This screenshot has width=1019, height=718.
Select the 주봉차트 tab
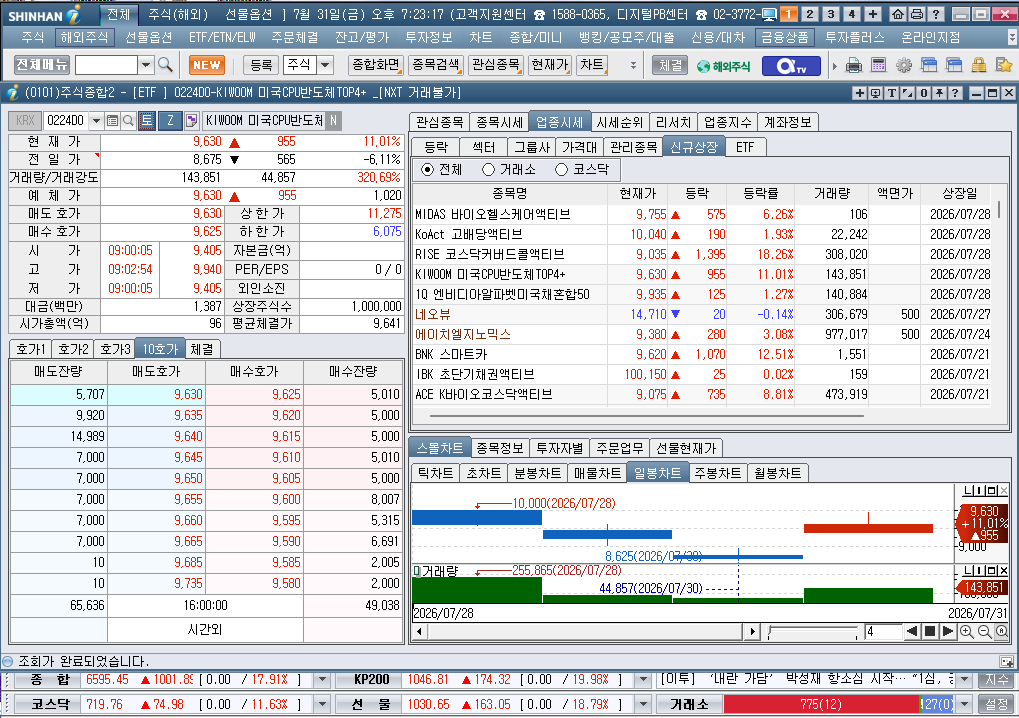click(717, 473)
